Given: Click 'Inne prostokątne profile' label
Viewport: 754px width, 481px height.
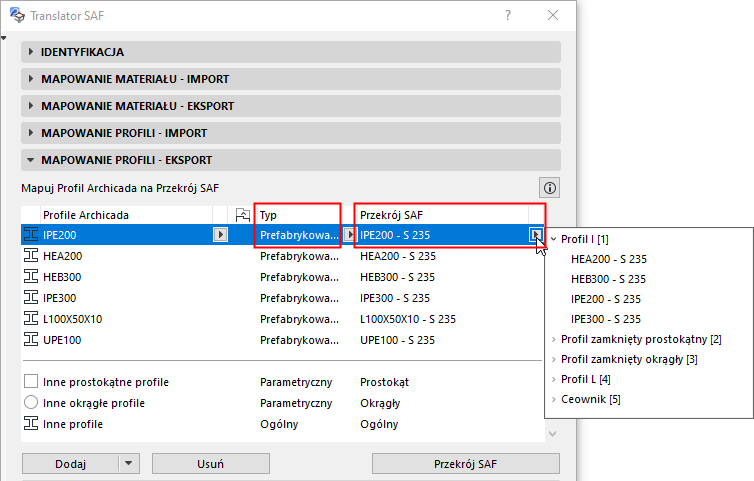Looking at the screenshot, I should [x=106, y=382].
